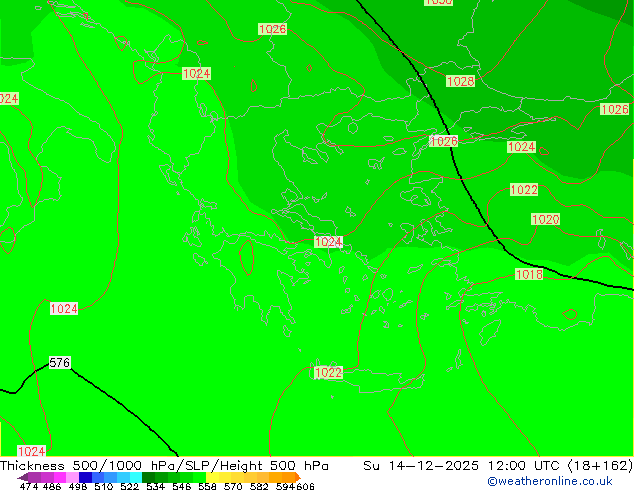634x490 pixels.
Task: Click the 1022 label directly above 1020
Action: [524, 190]
